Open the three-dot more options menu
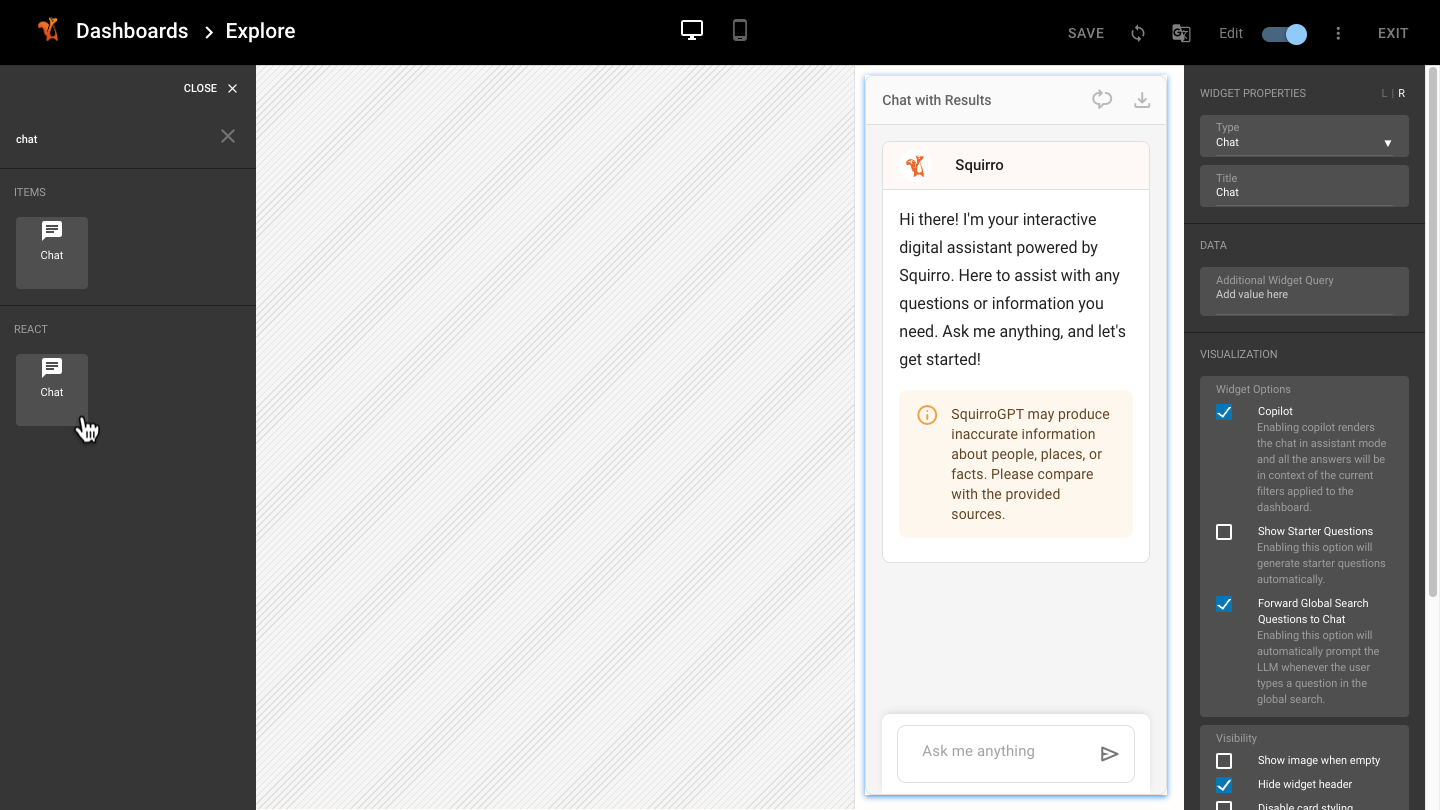Image resolution: width=1440 pixels, height=810 pixels. 1338,33
